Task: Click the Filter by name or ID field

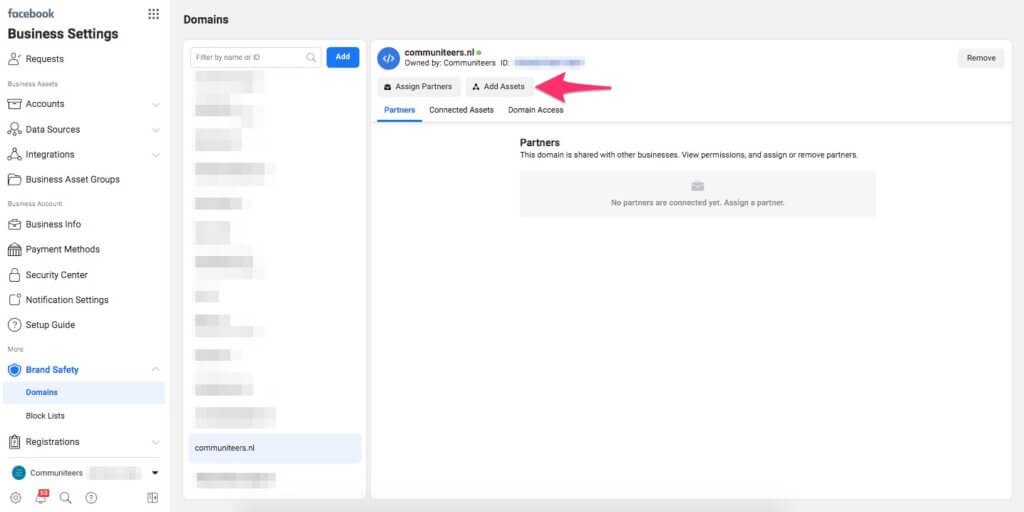Action: (249, 58)
